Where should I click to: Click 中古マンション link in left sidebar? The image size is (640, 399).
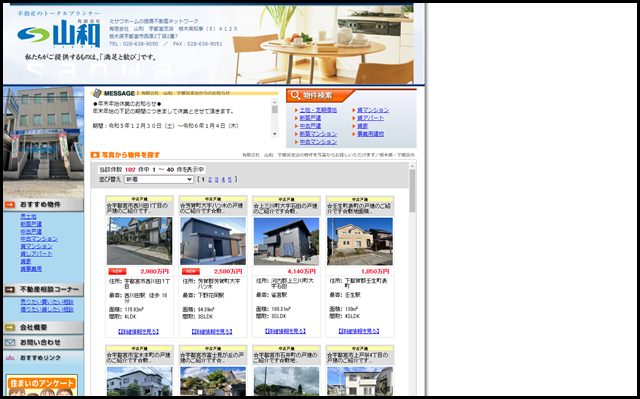pos(39,239)
